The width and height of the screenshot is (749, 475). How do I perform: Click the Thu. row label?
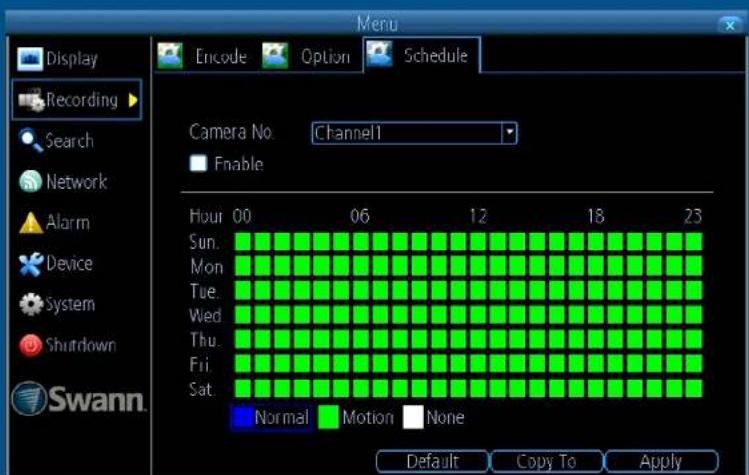click(x=204, y=340)
